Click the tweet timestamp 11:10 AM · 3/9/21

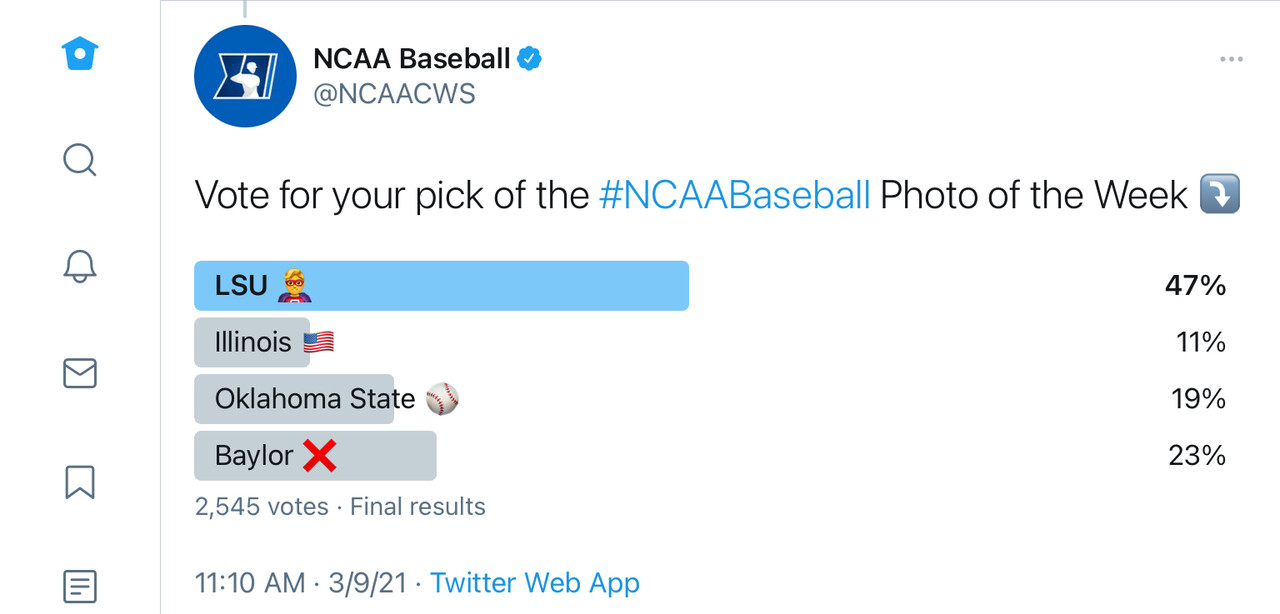(301, 583)
